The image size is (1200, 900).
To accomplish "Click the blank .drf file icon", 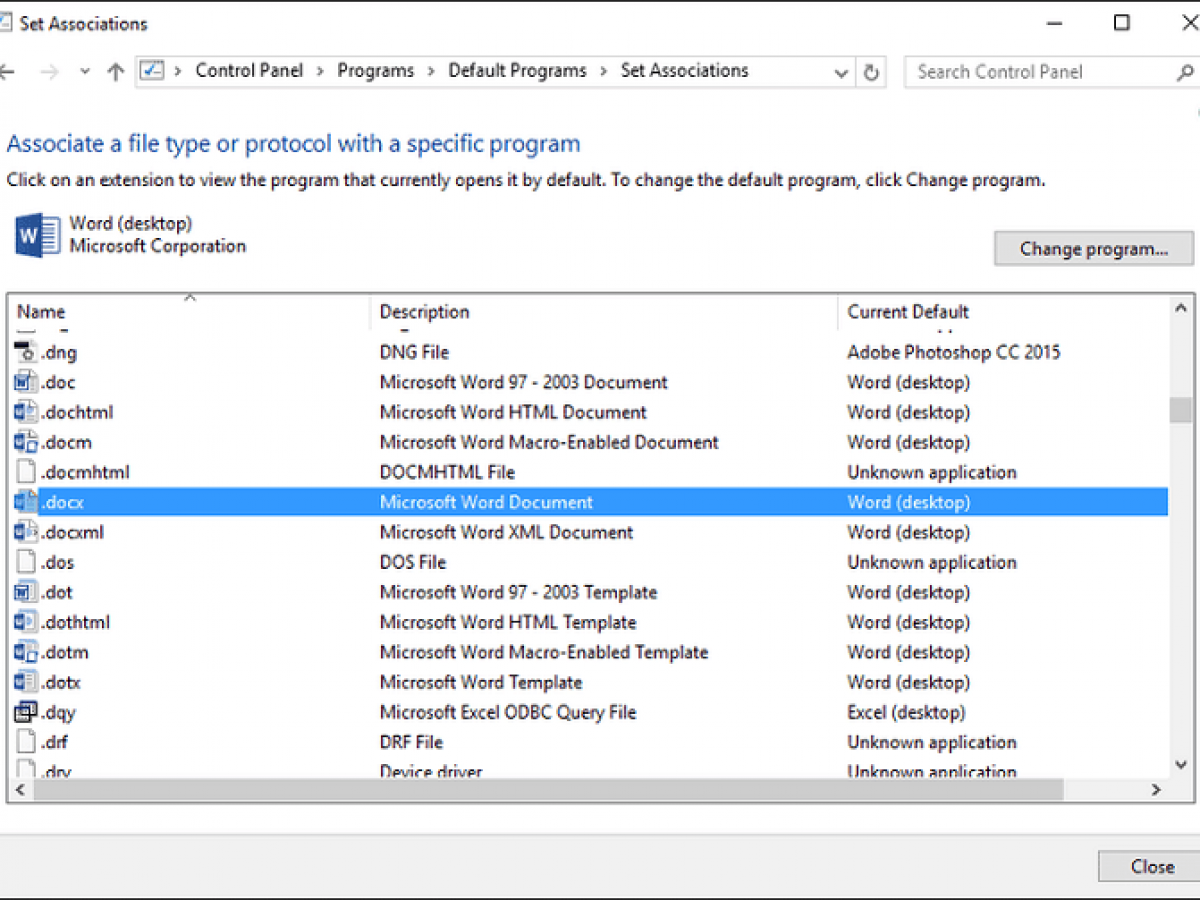I will [x=26, y=742].
